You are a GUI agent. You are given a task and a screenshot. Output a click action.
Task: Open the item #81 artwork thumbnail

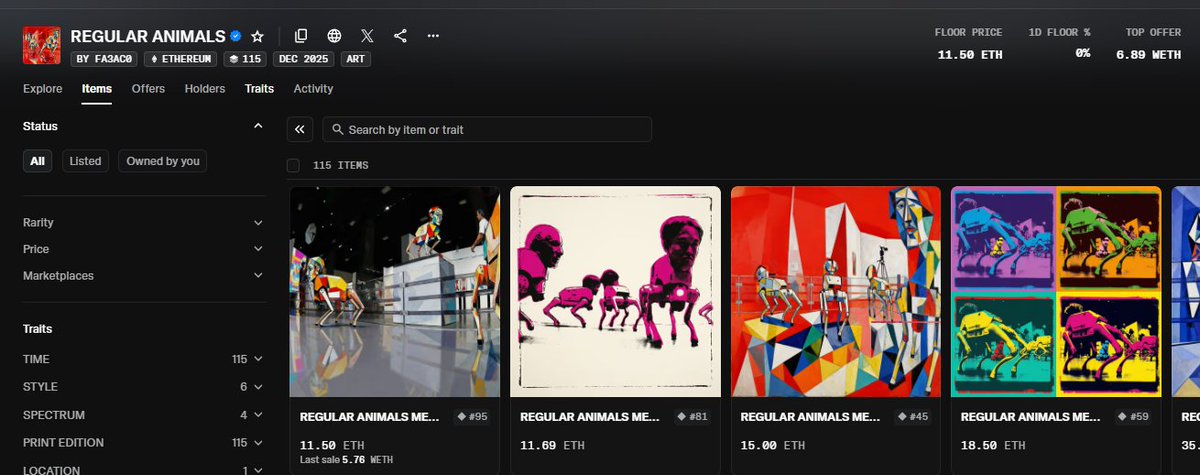(616, 291)
